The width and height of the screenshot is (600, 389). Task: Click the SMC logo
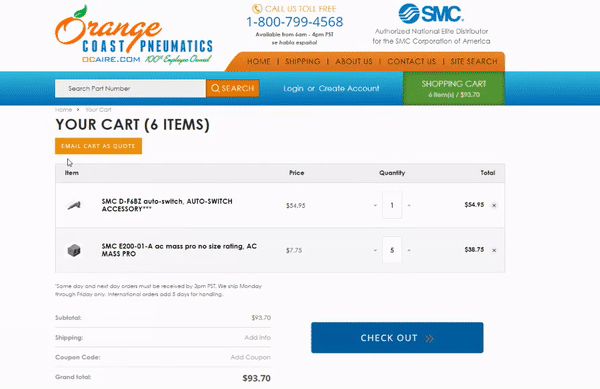click(431, 13)
